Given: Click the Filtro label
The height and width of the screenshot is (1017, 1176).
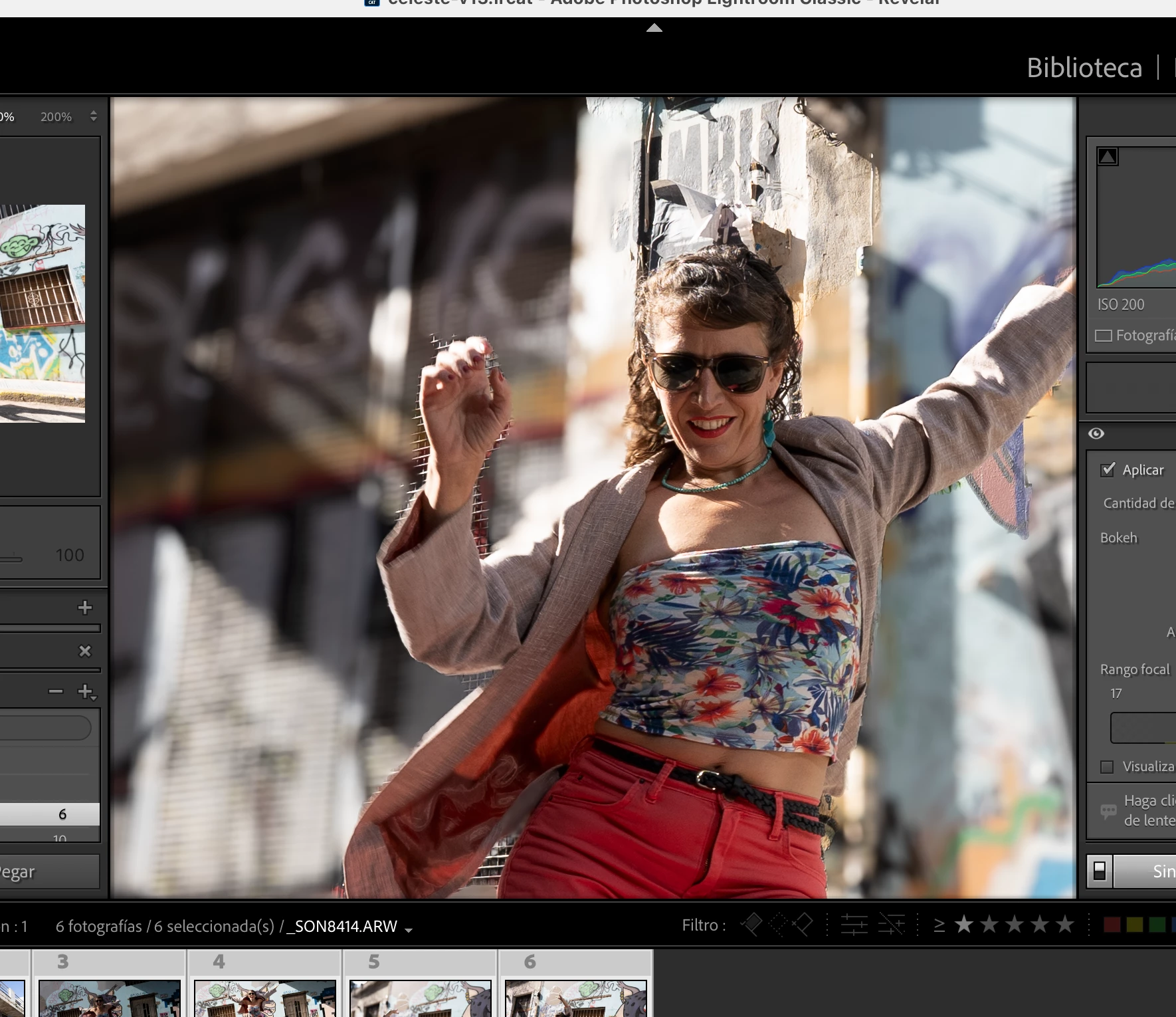Looking at the screenshot, I should click(703, 925).
